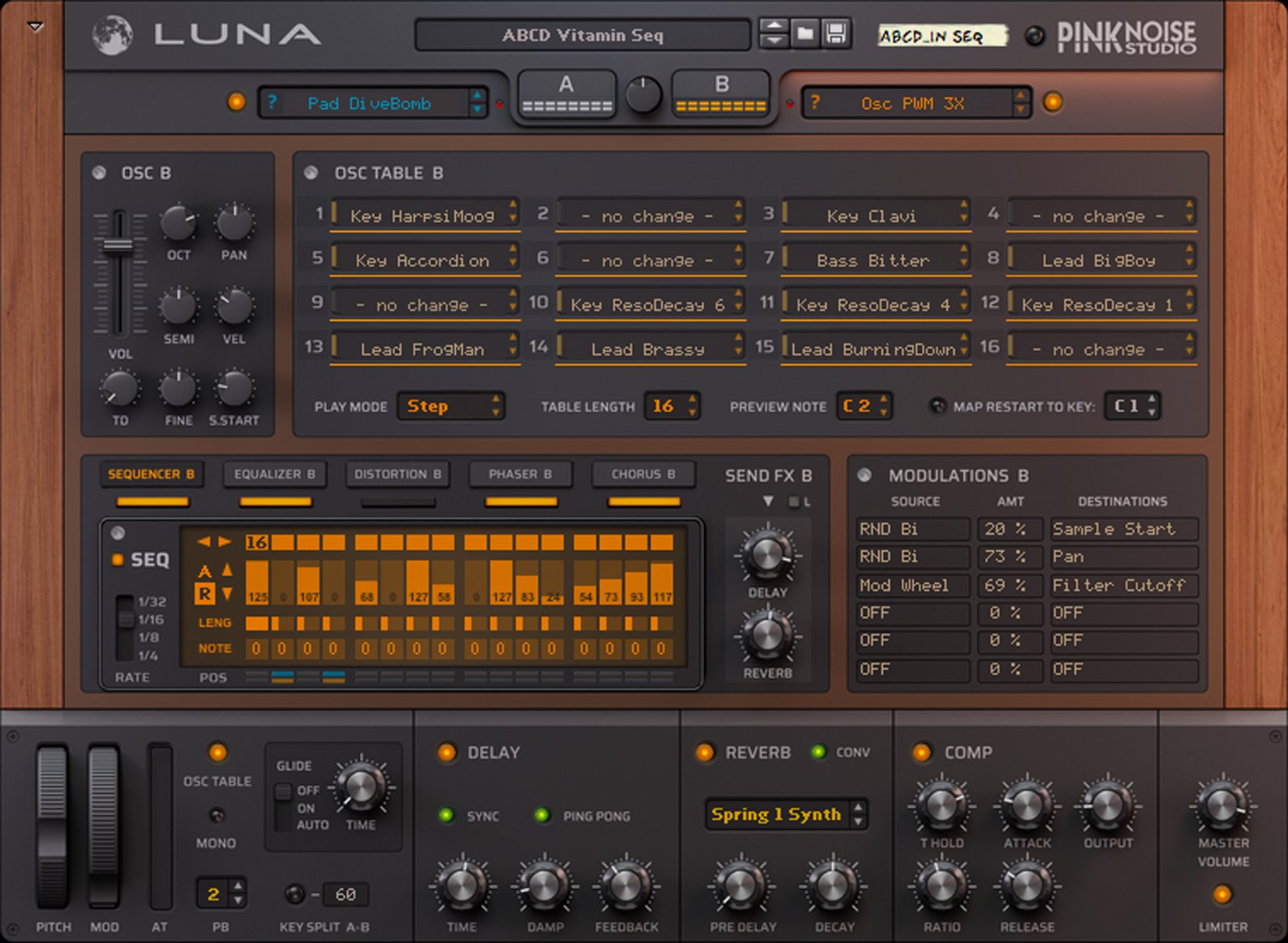1288x943 pixels.
Task: Click the ? icon beside Osc PWM 3X
Action: click(x=814, y=102)
